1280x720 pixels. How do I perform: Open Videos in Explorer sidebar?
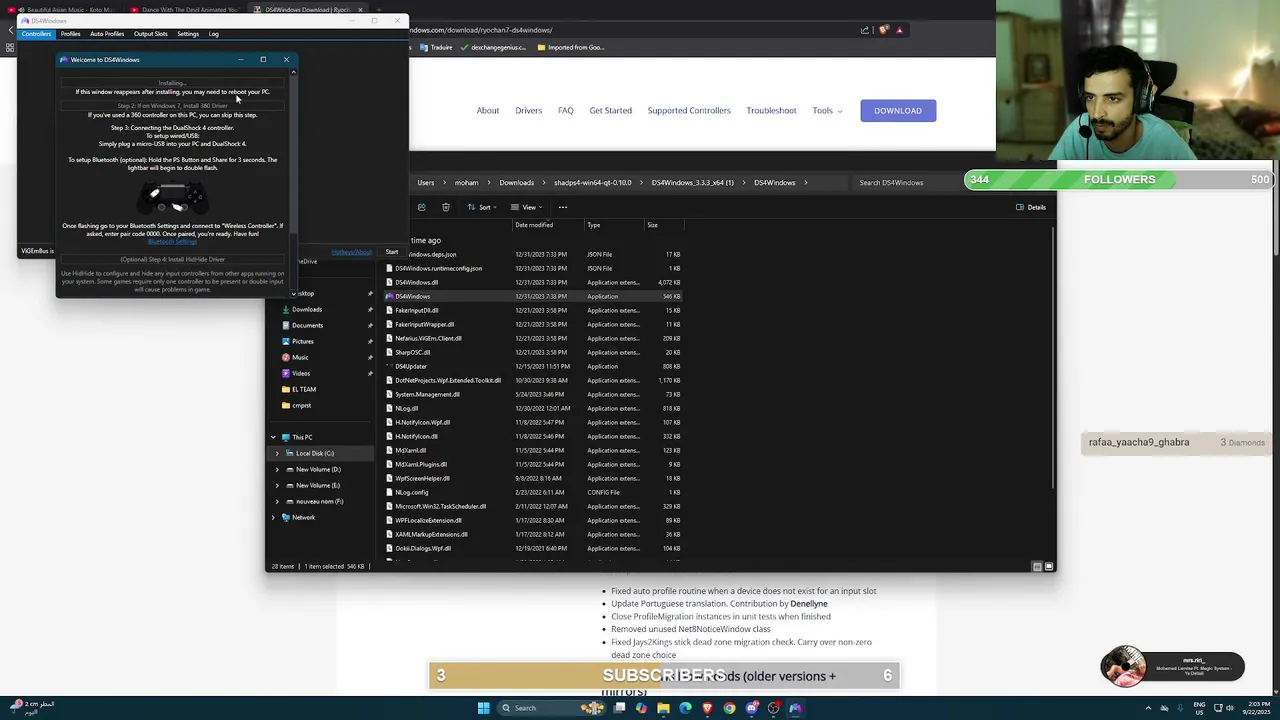click(x=300, y=373)
